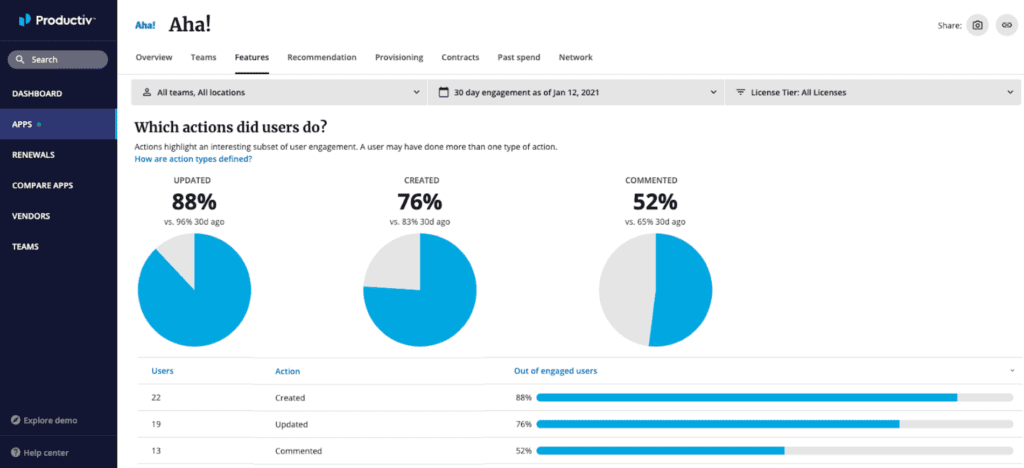Click the text vs. 83% 30d ago
The height and width of the screenshot is (468, 1024).
tap(420, 222)
